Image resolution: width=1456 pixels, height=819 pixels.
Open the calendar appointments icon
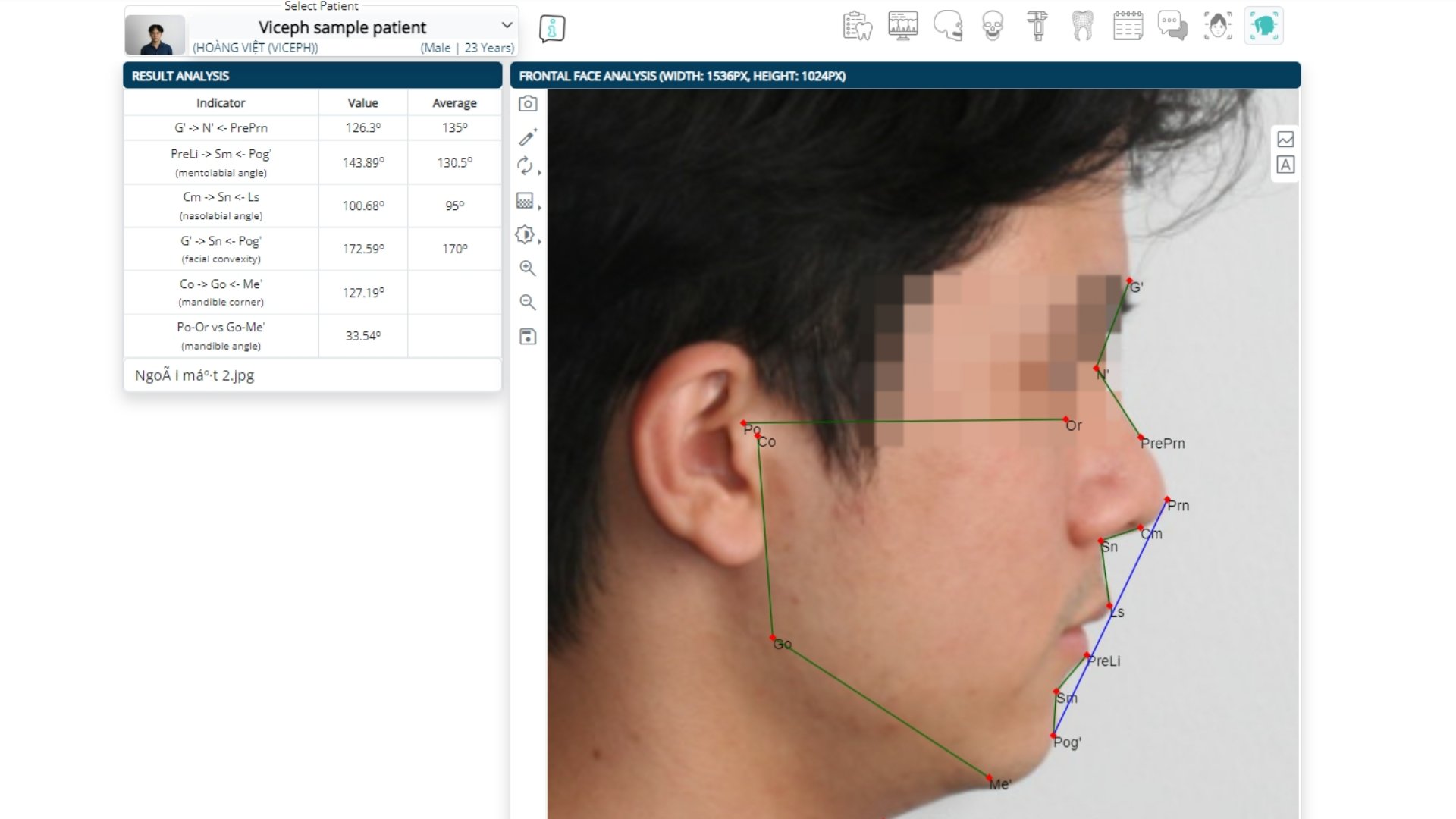[1128, 26]
